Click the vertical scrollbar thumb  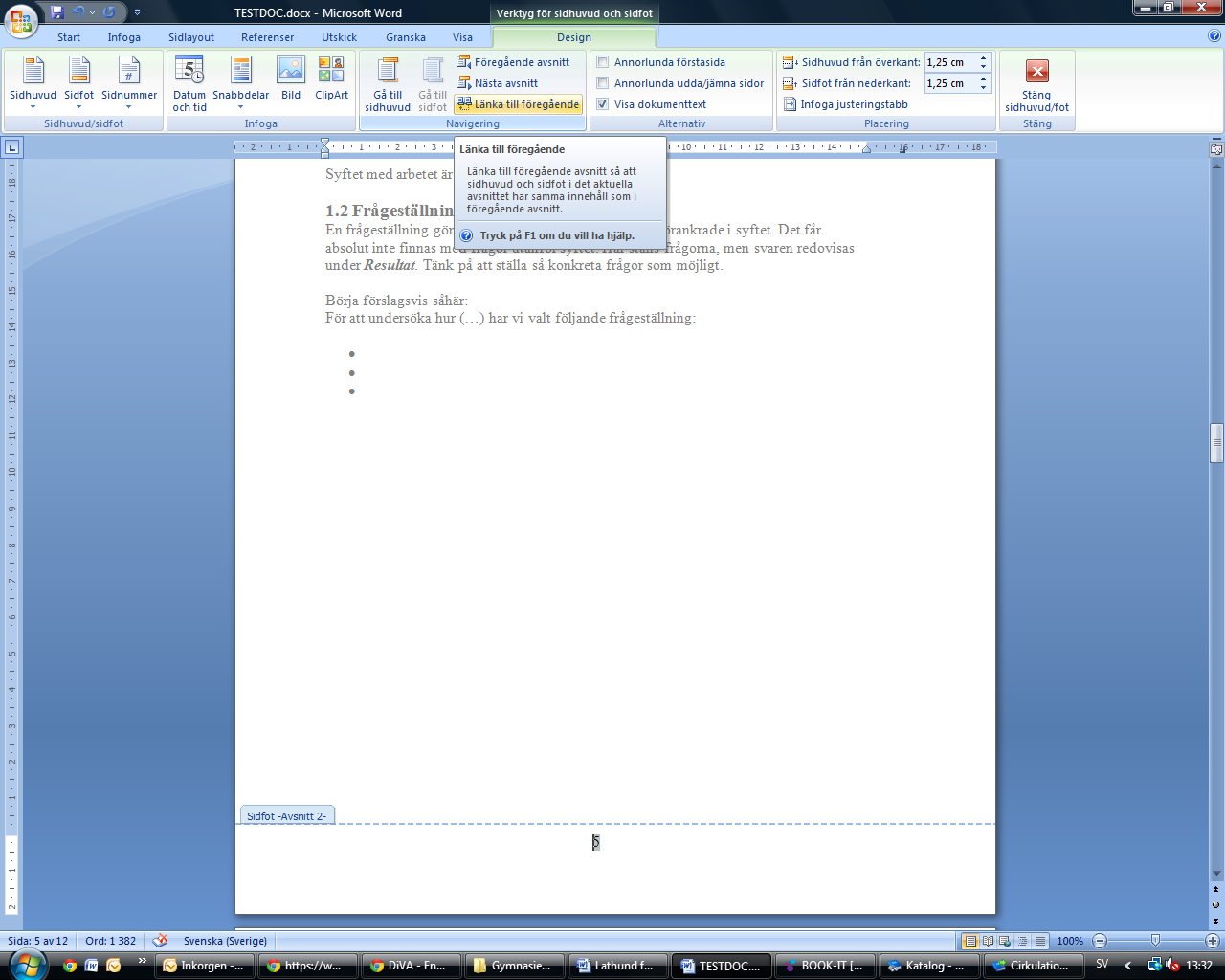[1216, 443]
